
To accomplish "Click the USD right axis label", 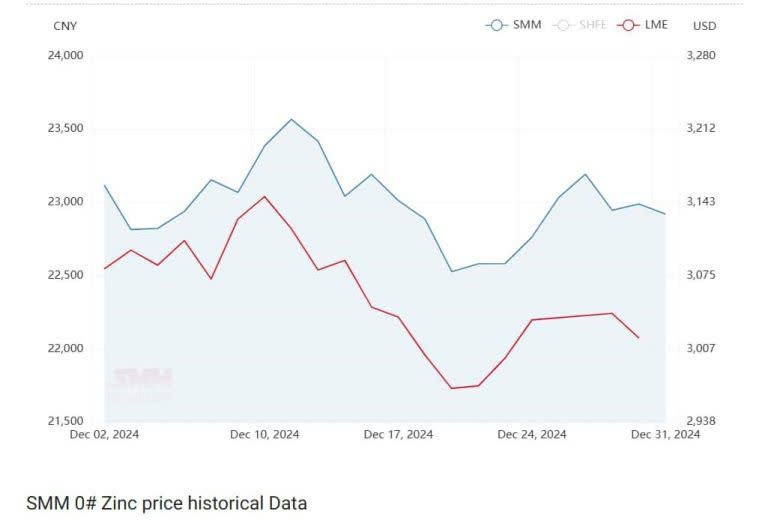I will (704, 26).
